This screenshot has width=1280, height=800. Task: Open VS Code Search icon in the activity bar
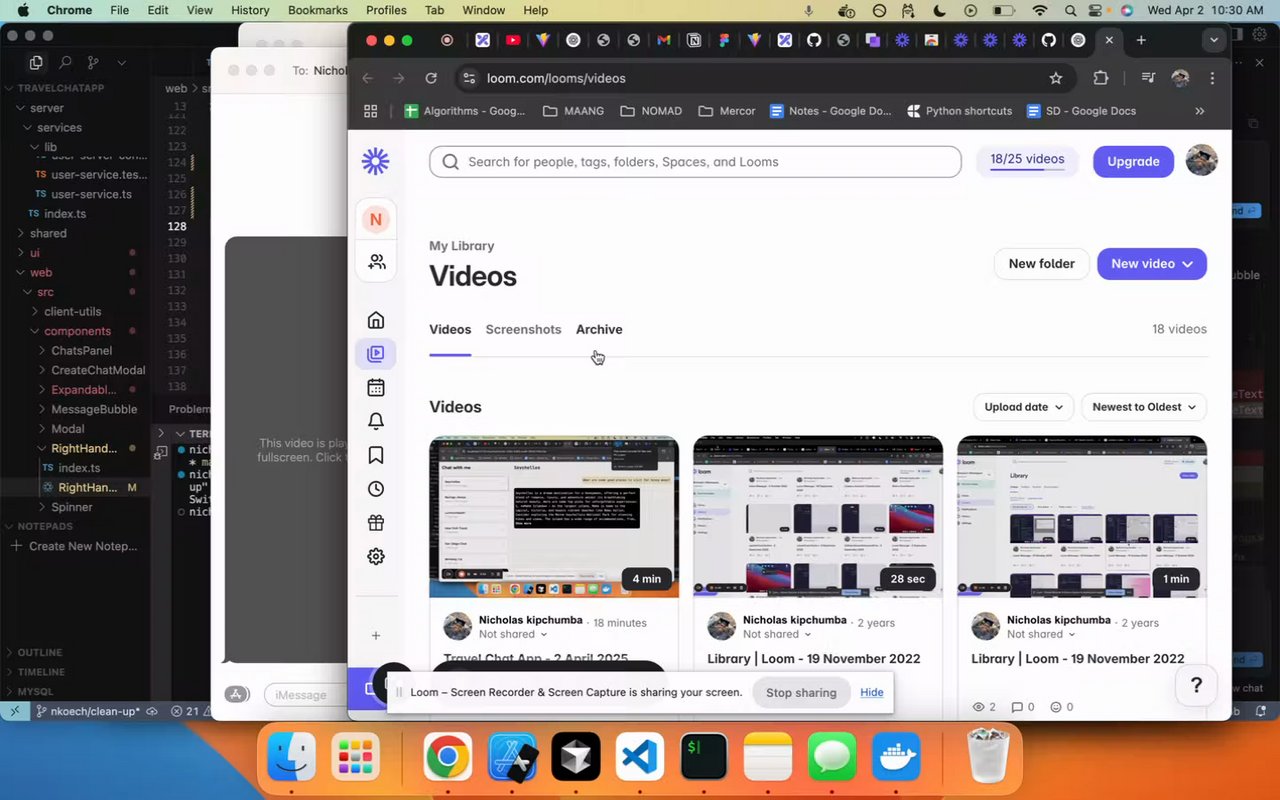click(65, 62)
